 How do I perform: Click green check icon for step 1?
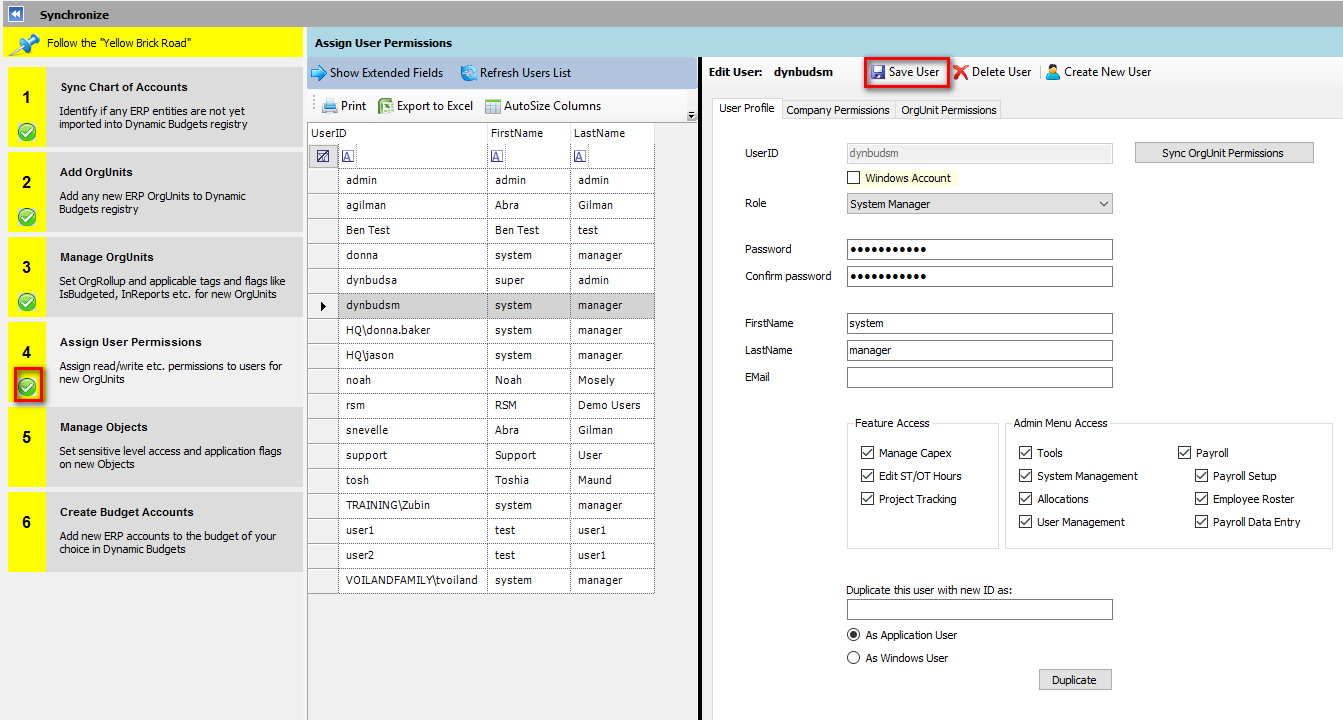pos(27,131)
